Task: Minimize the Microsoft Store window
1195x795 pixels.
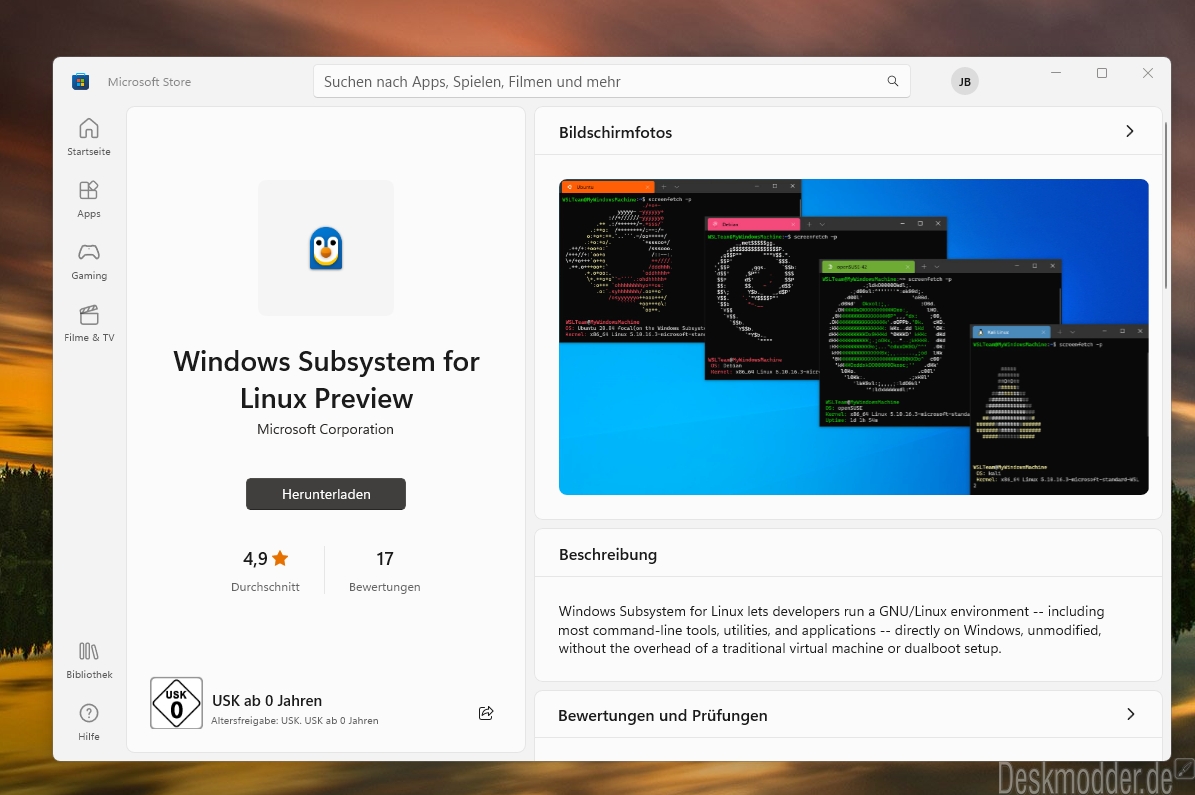Action: [1056, 73]
